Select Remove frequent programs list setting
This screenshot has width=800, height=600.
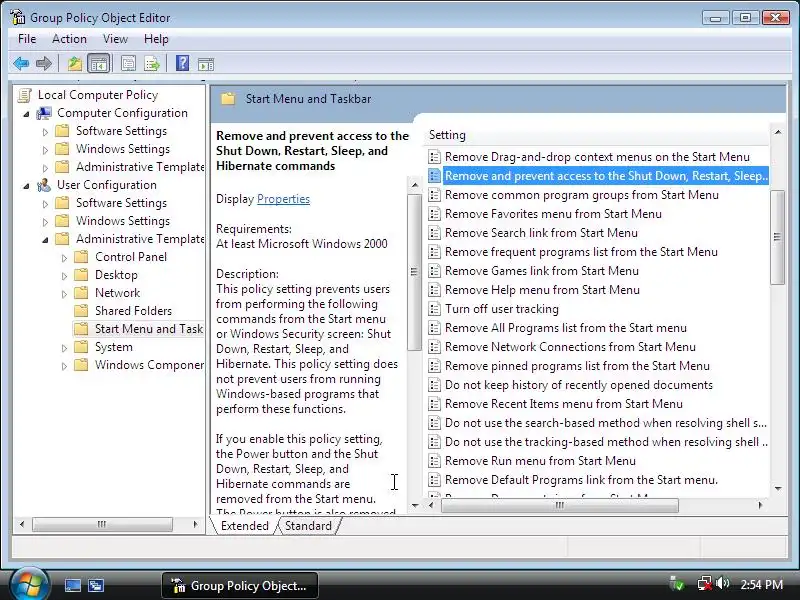coord(581,252)
